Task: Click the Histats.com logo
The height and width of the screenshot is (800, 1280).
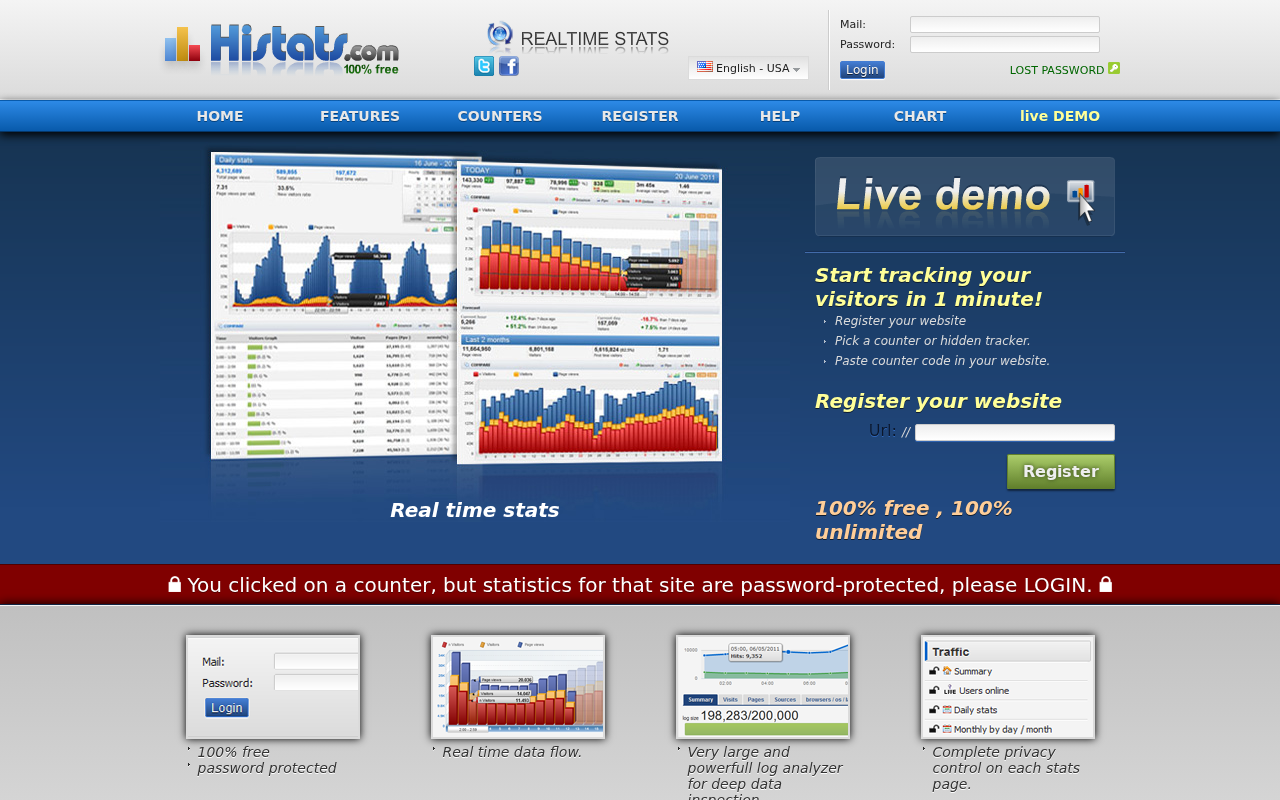Action: 282,50
